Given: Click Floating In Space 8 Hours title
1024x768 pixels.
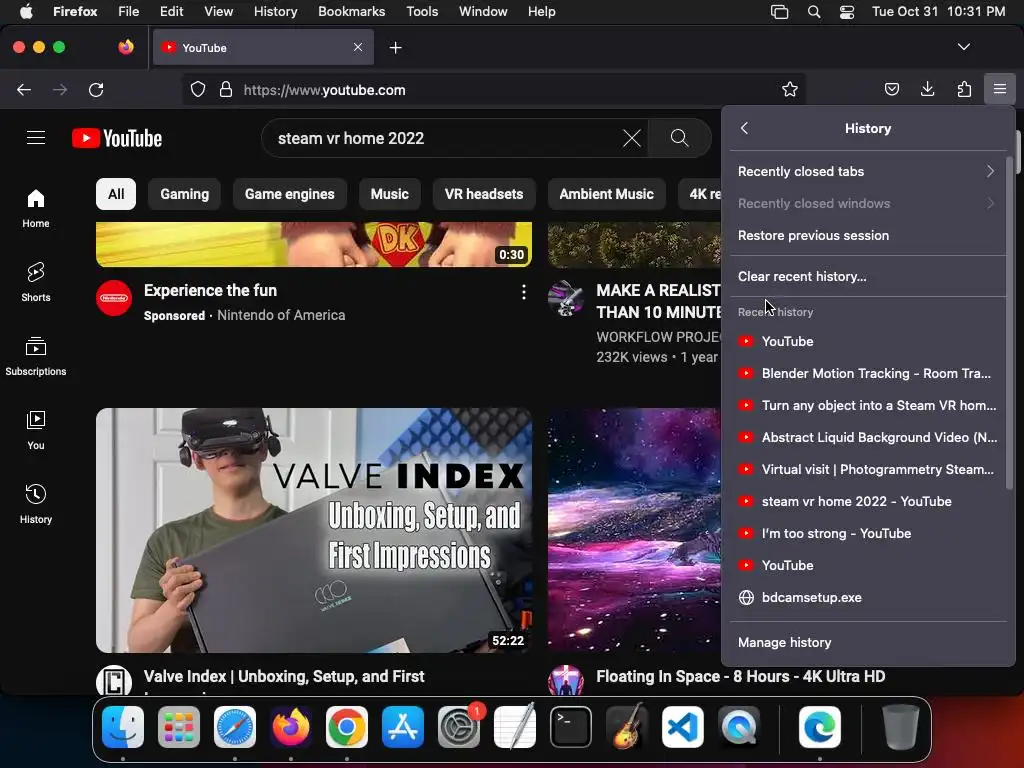Looking at the screenshot, I should coord(741,676).
